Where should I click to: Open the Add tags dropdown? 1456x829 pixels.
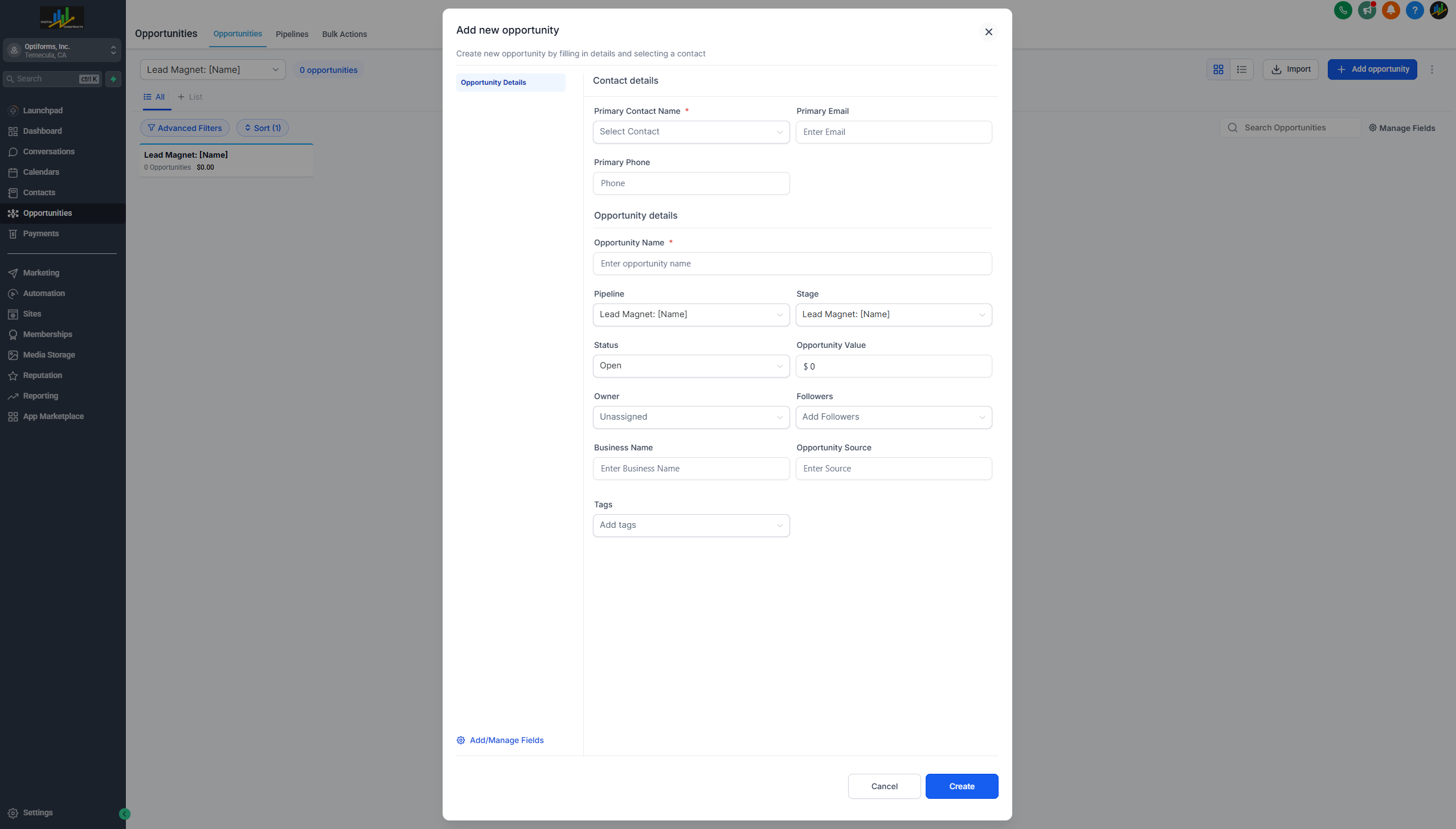pos(690,525)
